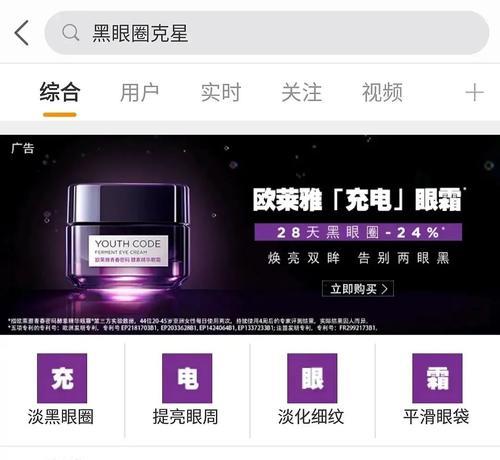500x460 pixels.
Task: Tap the purple 电 tile icon
Action: 187,378
